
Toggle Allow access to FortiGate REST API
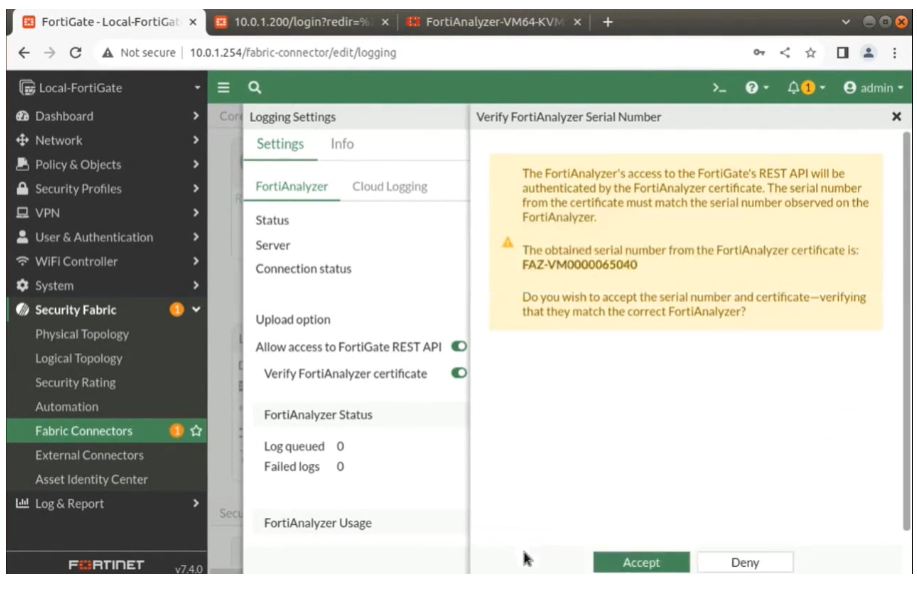458,346
